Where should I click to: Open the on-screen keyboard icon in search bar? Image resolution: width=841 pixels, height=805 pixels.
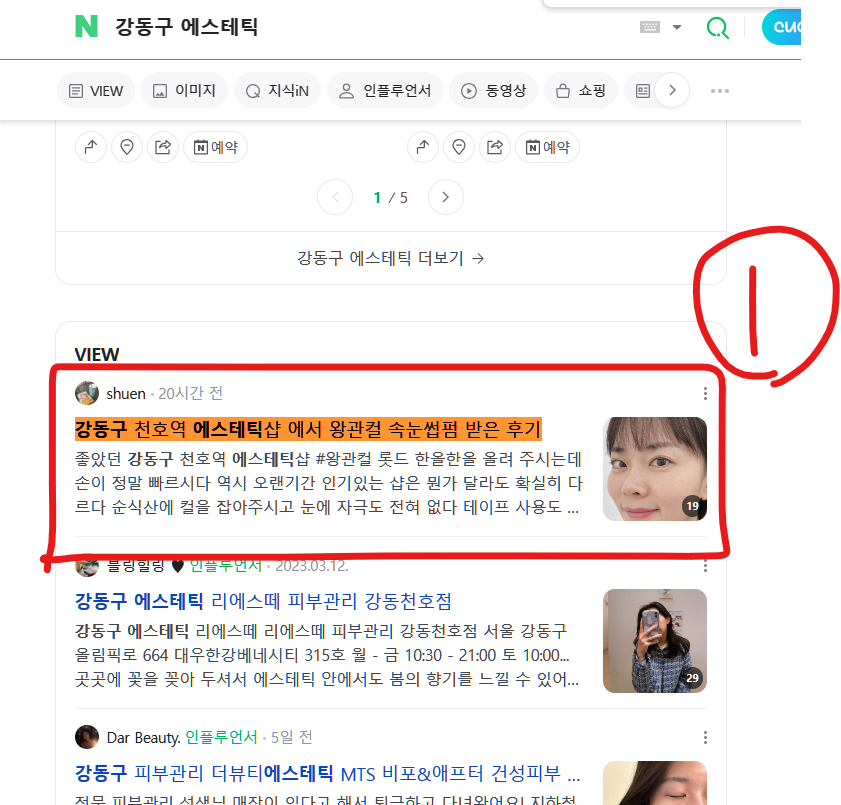650,27
